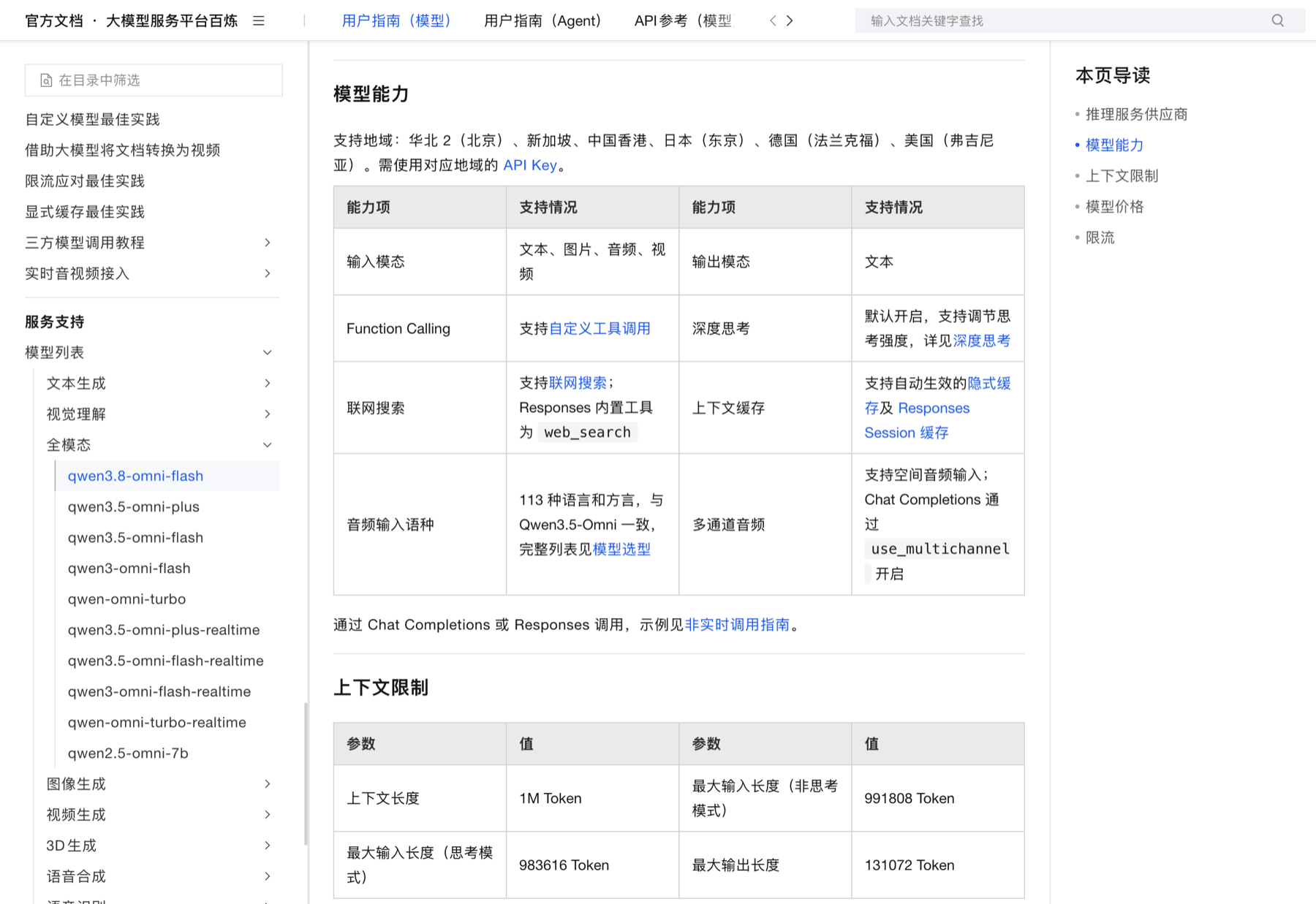Open 显式缓存最佳实践 article

pyautogui.click(x=85, y=212)
